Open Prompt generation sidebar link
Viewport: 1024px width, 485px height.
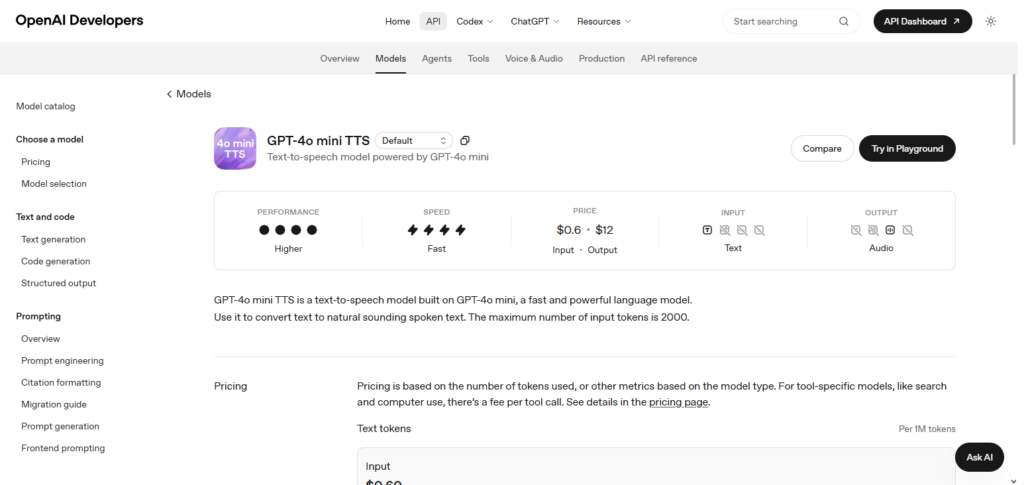(60, 426)
